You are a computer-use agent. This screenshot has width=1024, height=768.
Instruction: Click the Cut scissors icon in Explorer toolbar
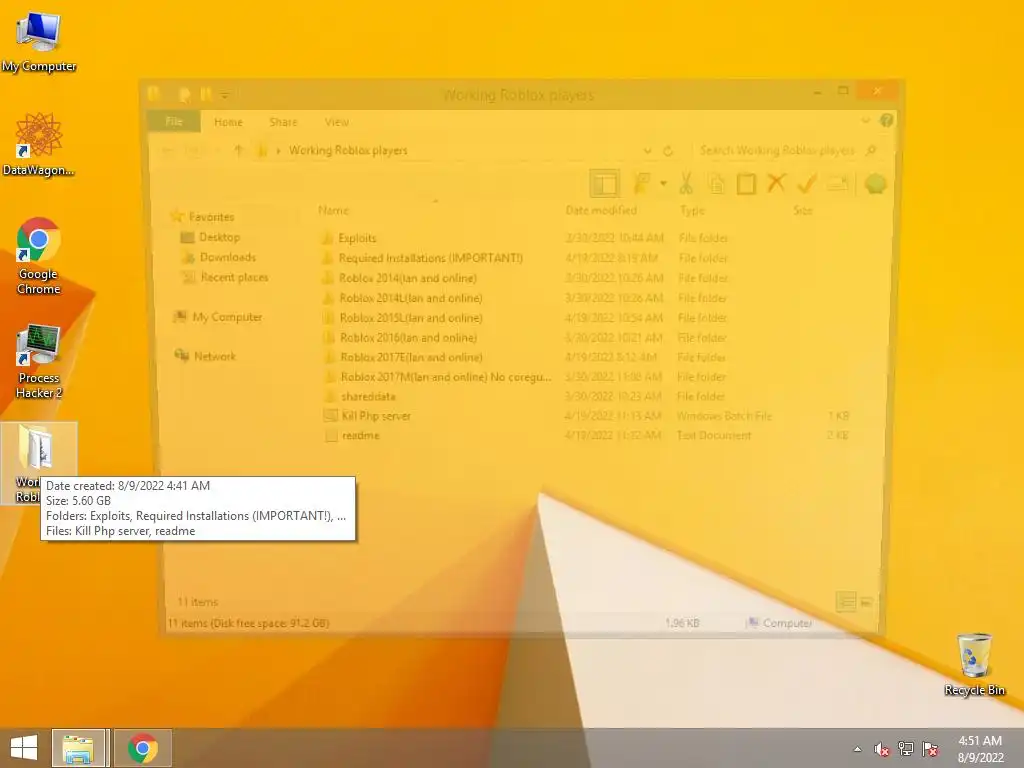(686, 184)
